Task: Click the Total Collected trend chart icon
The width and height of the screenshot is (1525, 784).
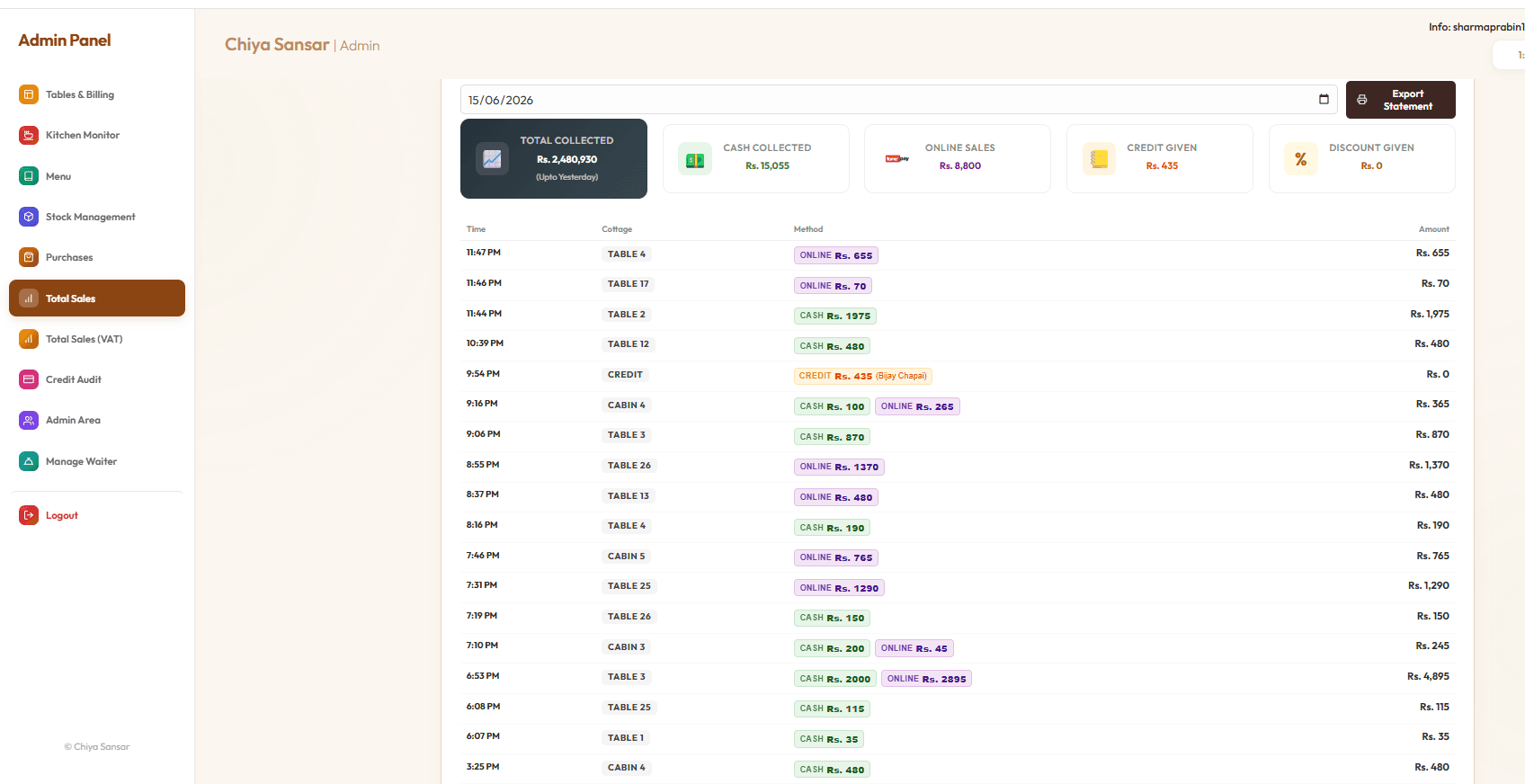Action: click(x=492, y=159)
